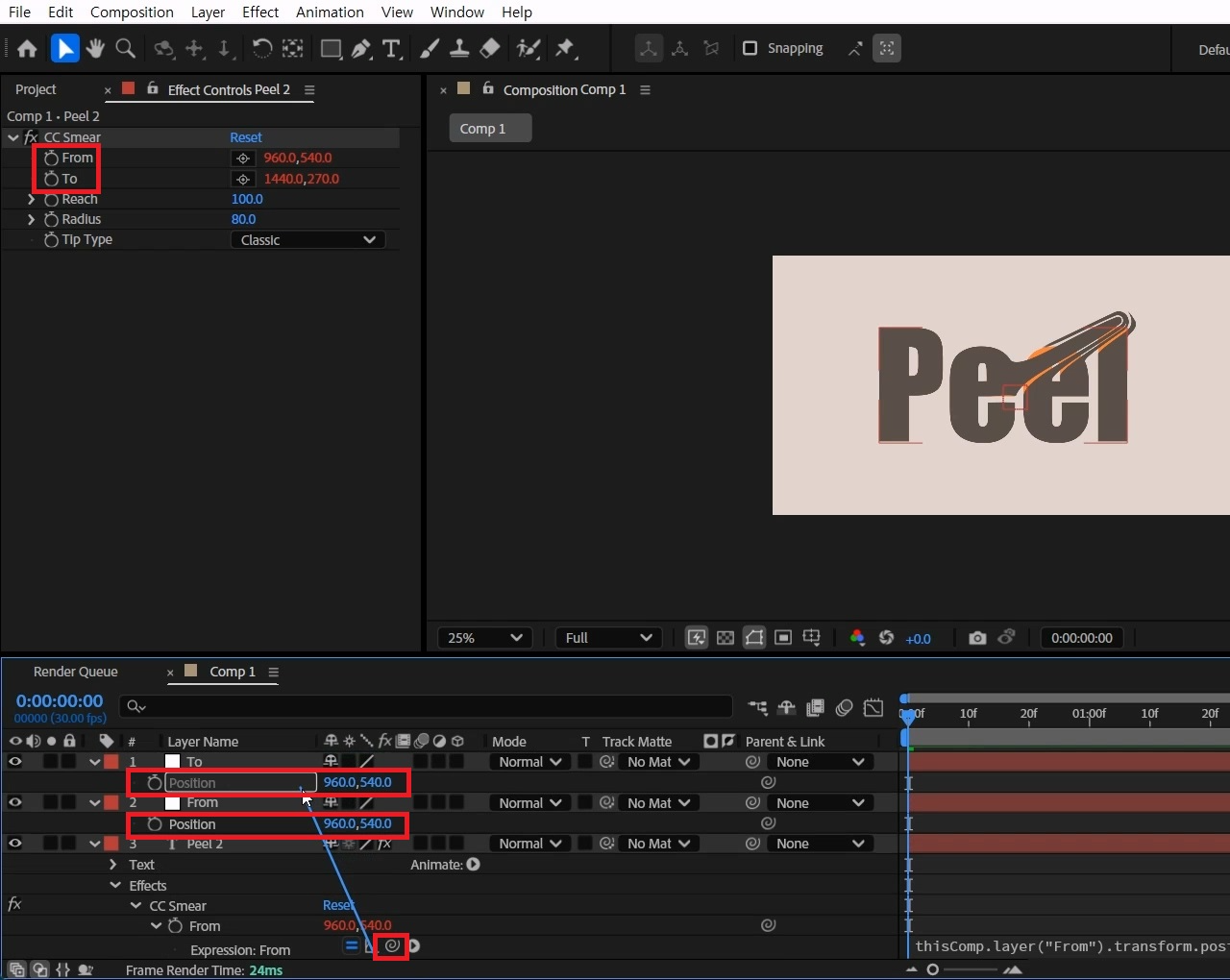Select the Eraser tool
This screenshot has width=1230, height=980.
[x=490, y=48]
